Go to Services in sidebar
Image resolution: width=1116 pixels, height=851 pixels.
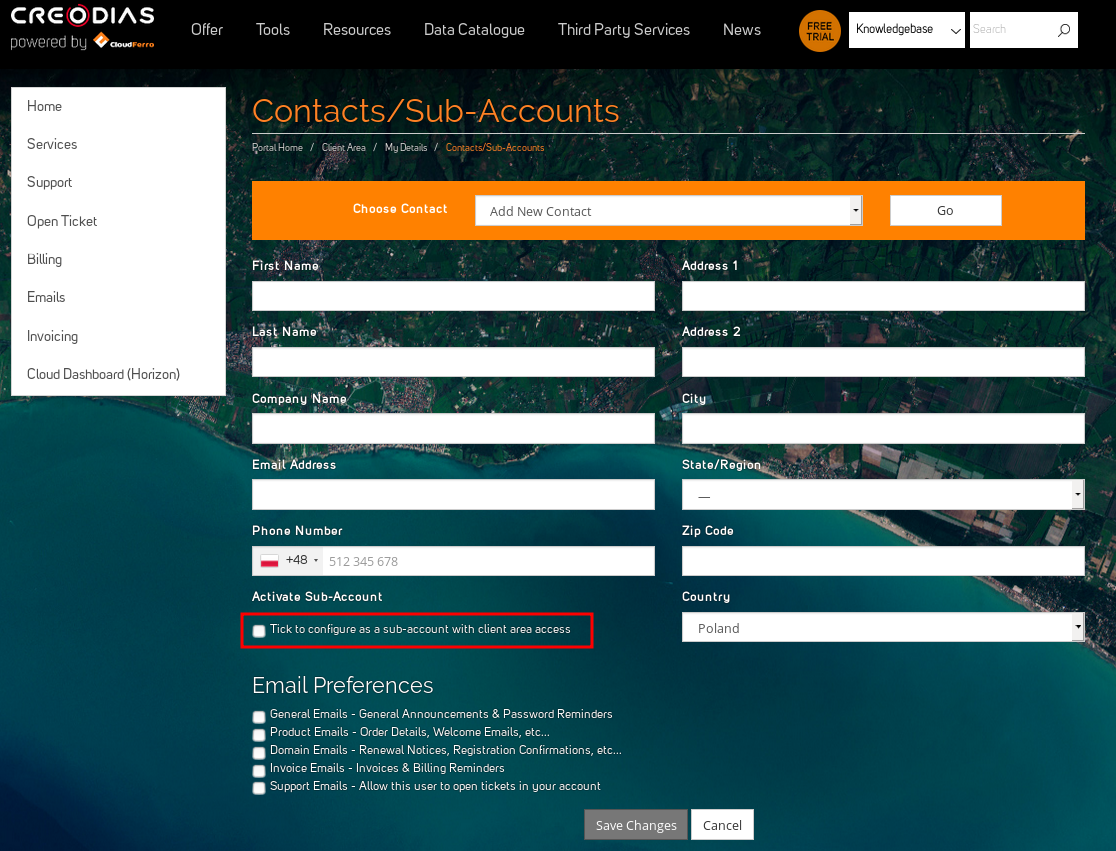pyautogui.click(x=52, y=144)
